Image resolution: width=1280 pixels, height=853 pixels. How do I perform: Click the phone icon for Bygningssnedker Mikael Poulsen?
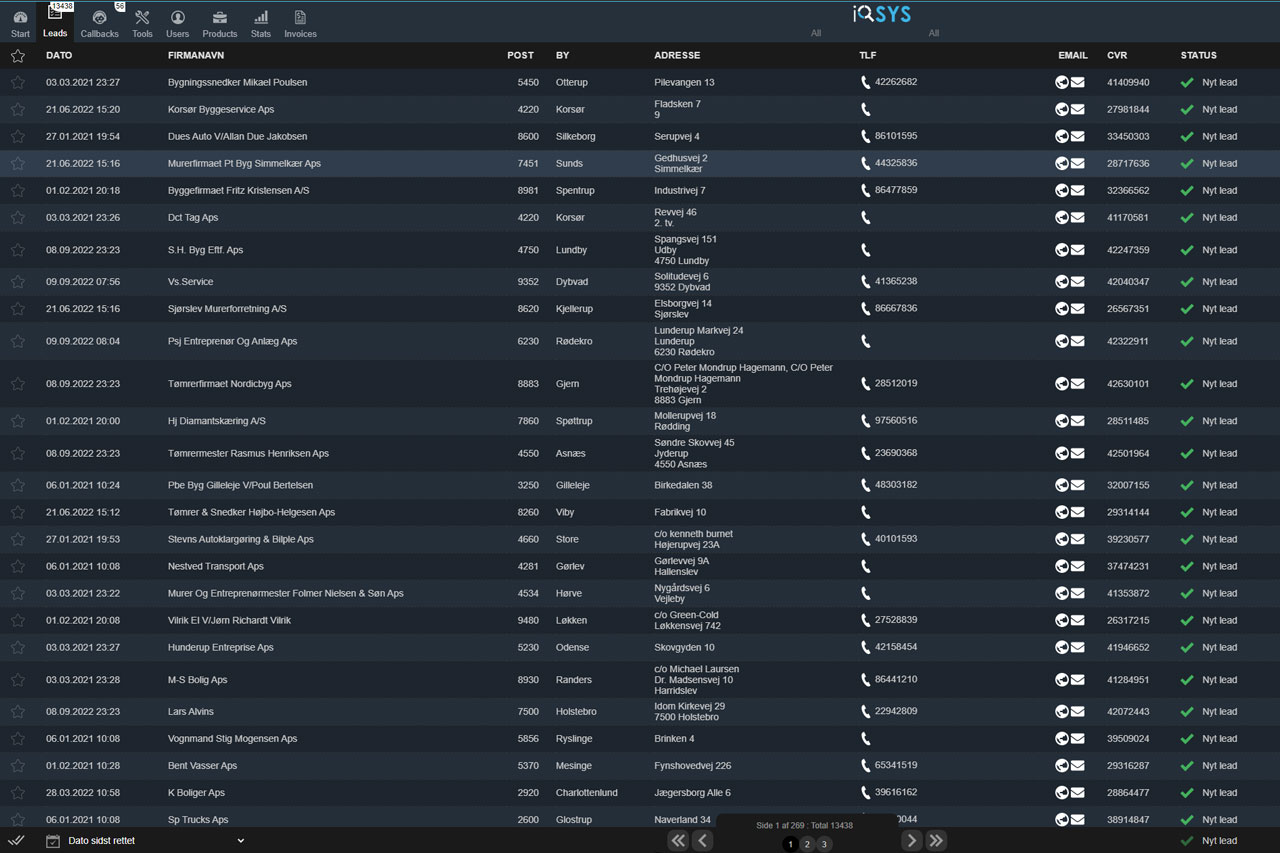tap(865, 82)
